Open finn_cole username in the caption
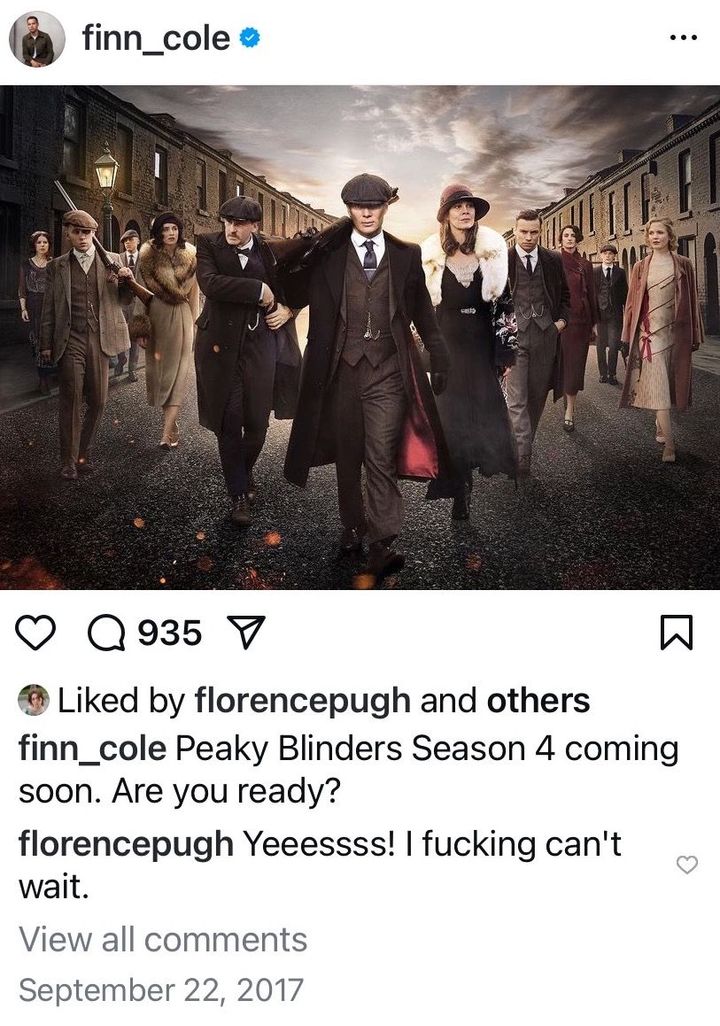 (x=92, y=749)
